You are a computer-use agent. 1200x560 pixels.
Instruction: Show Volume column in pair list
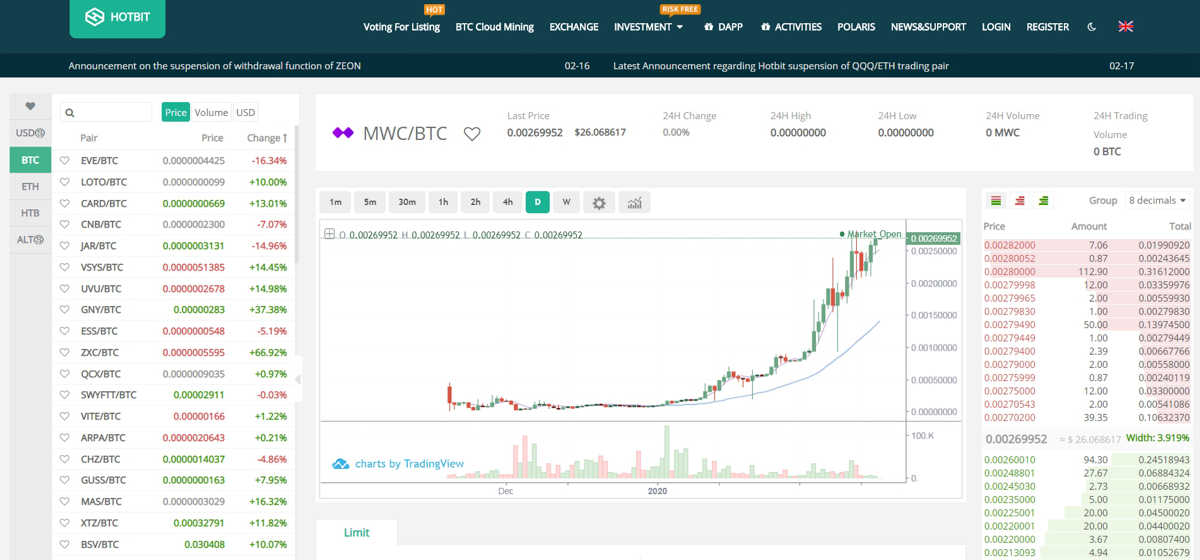click(x=211, y=113)
